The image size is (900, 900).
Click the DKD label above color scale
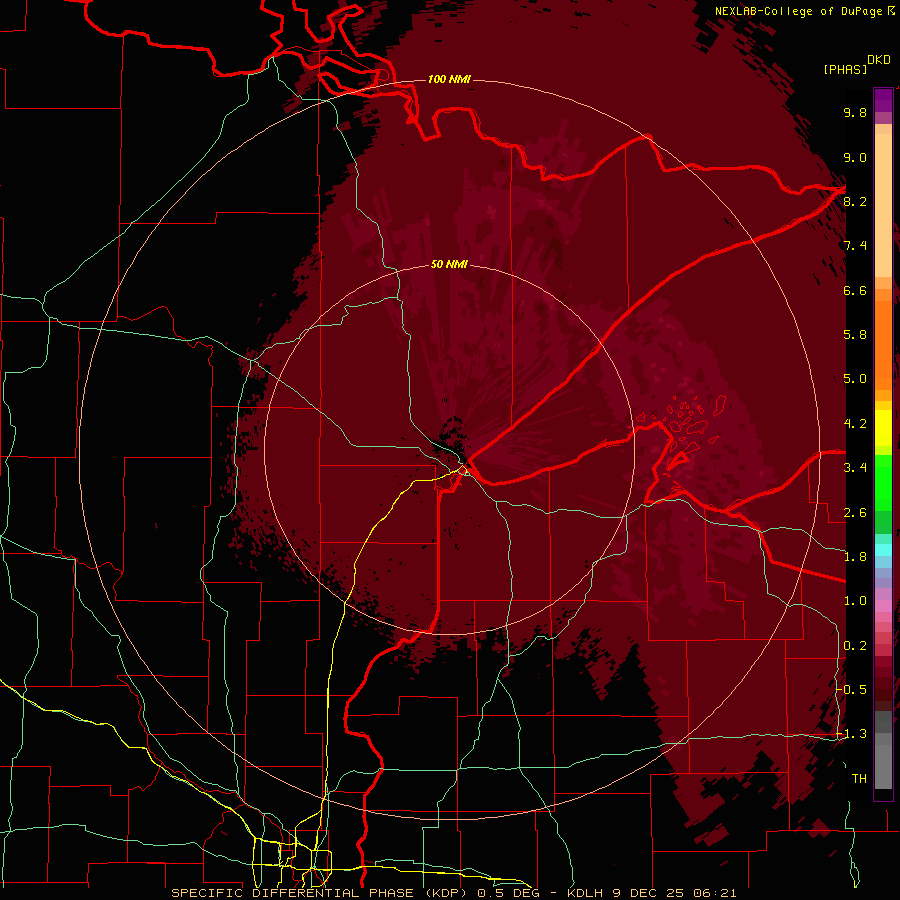coord(879,60)
